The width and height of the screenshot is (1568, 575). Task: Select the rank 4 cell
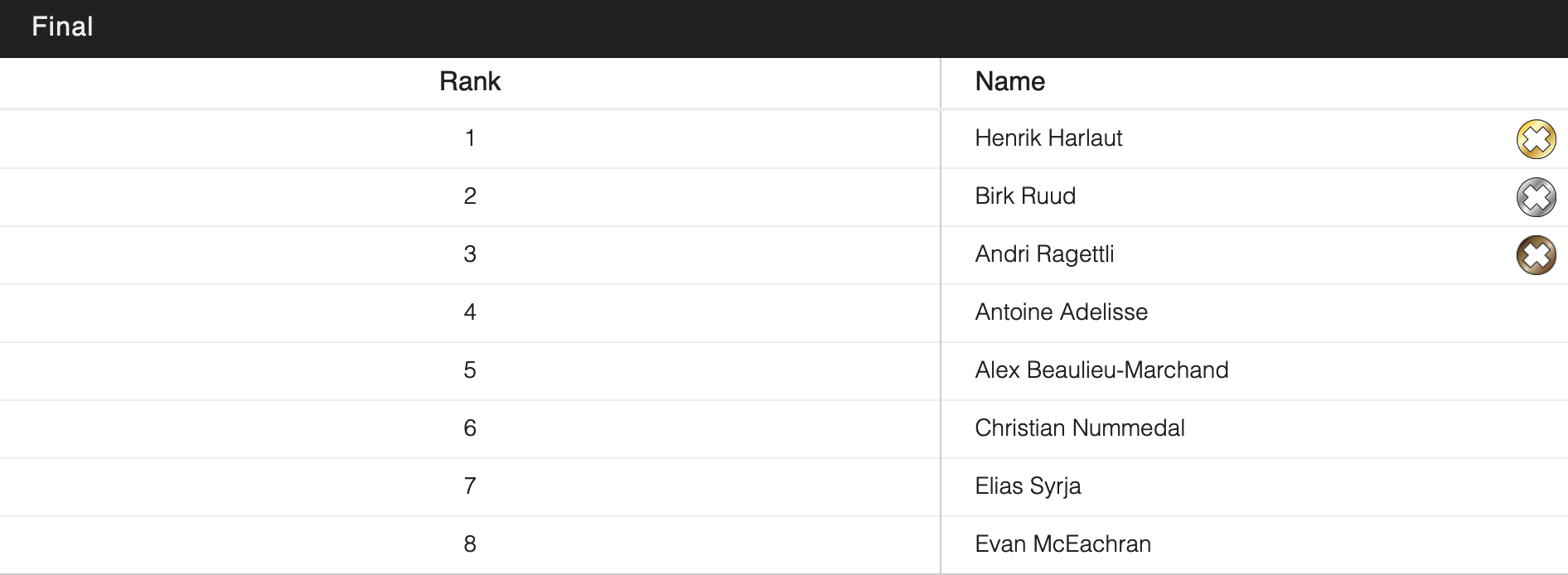click(x=470, y=312)
